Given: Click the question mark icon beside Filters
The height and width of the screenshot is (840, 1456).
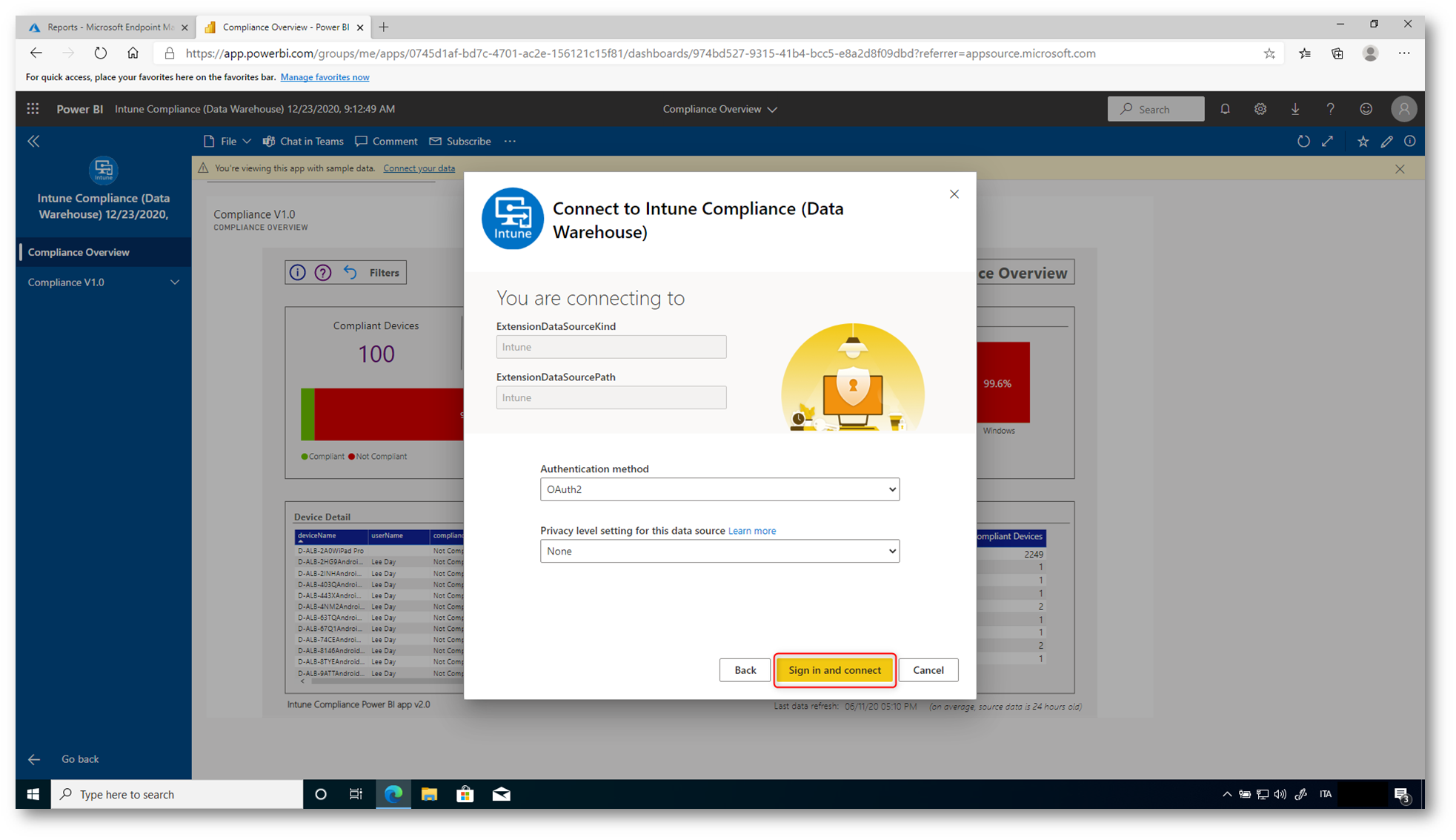Looking at the screenshot, I should (x=323, y=273).
